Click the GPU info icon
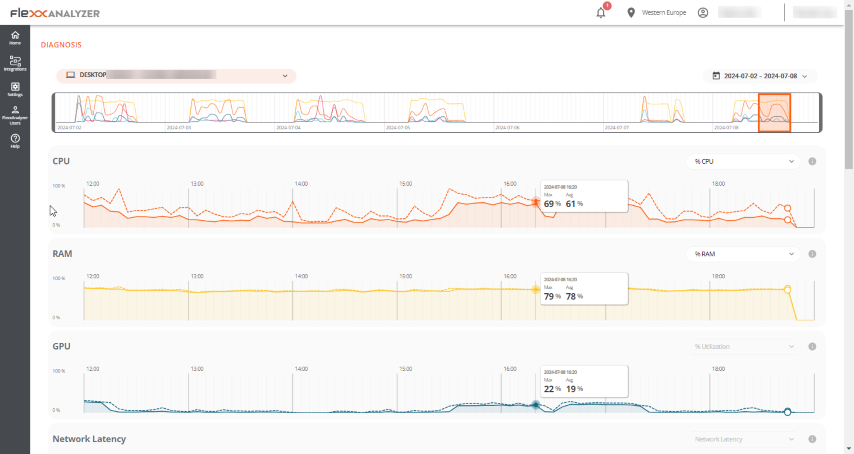 tap(812, 346)
